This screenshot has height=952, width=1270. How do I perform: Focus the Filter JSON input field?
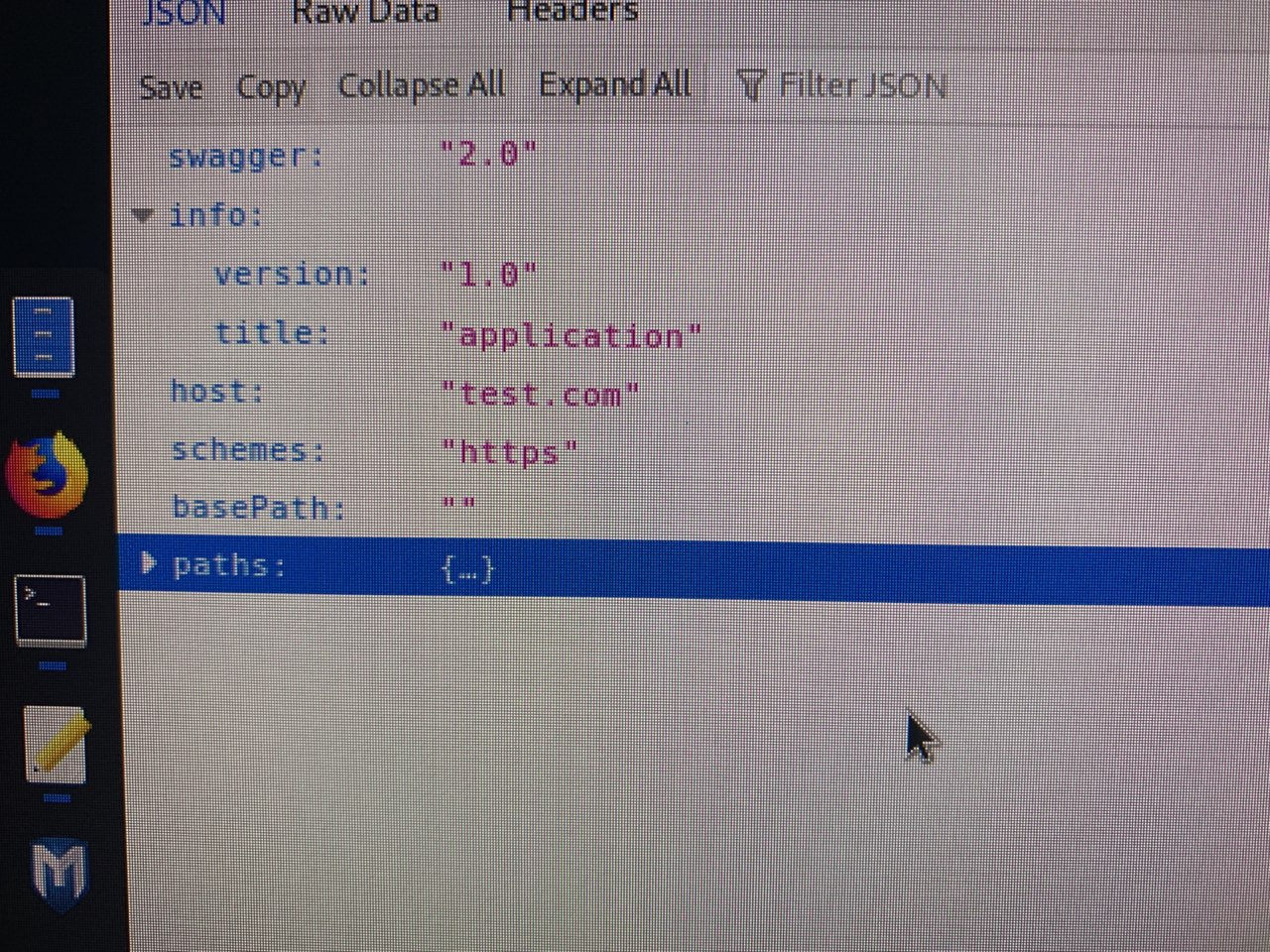coord(861,86)
